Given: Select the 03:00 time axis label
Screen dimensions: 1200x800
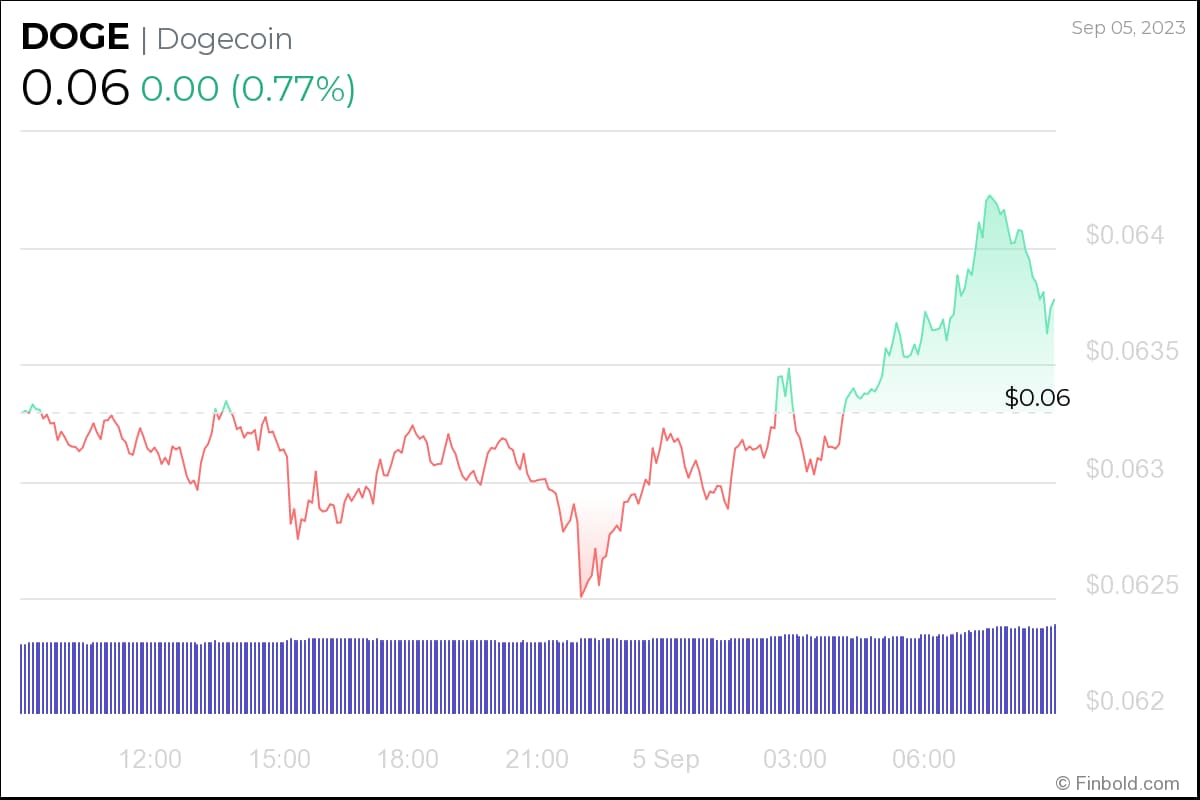Looking at the screenshot, I should coord(795,759).
